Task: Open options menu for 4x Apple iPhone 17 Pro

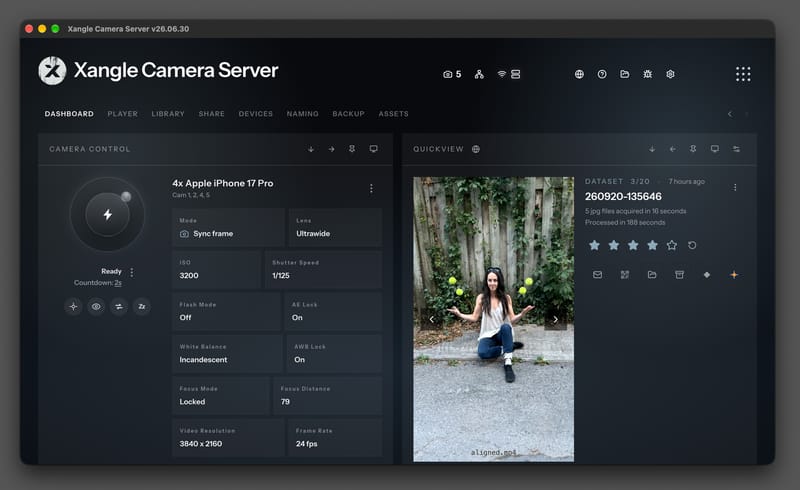Action: click(371, 188)
